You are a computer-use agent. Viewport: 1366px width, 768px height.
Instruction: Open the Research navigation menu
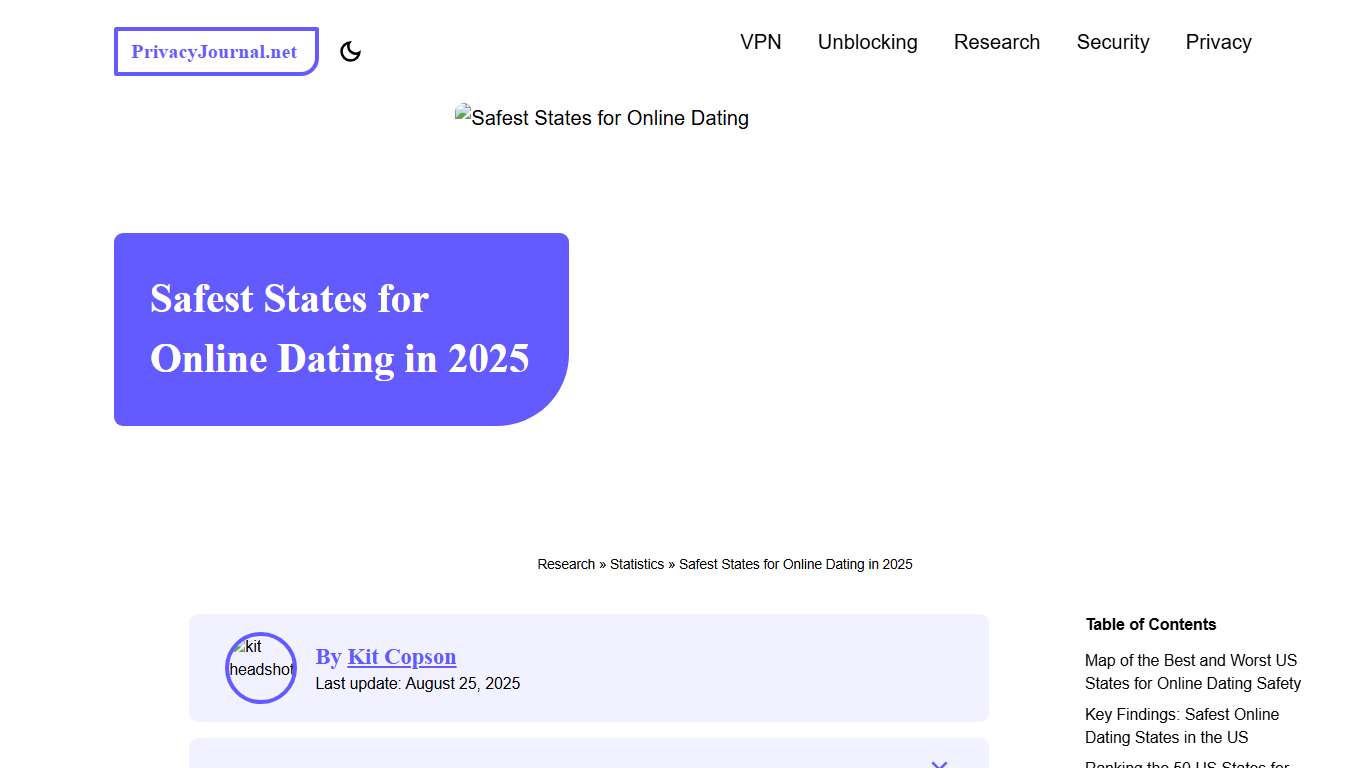[x=997, y=42]
